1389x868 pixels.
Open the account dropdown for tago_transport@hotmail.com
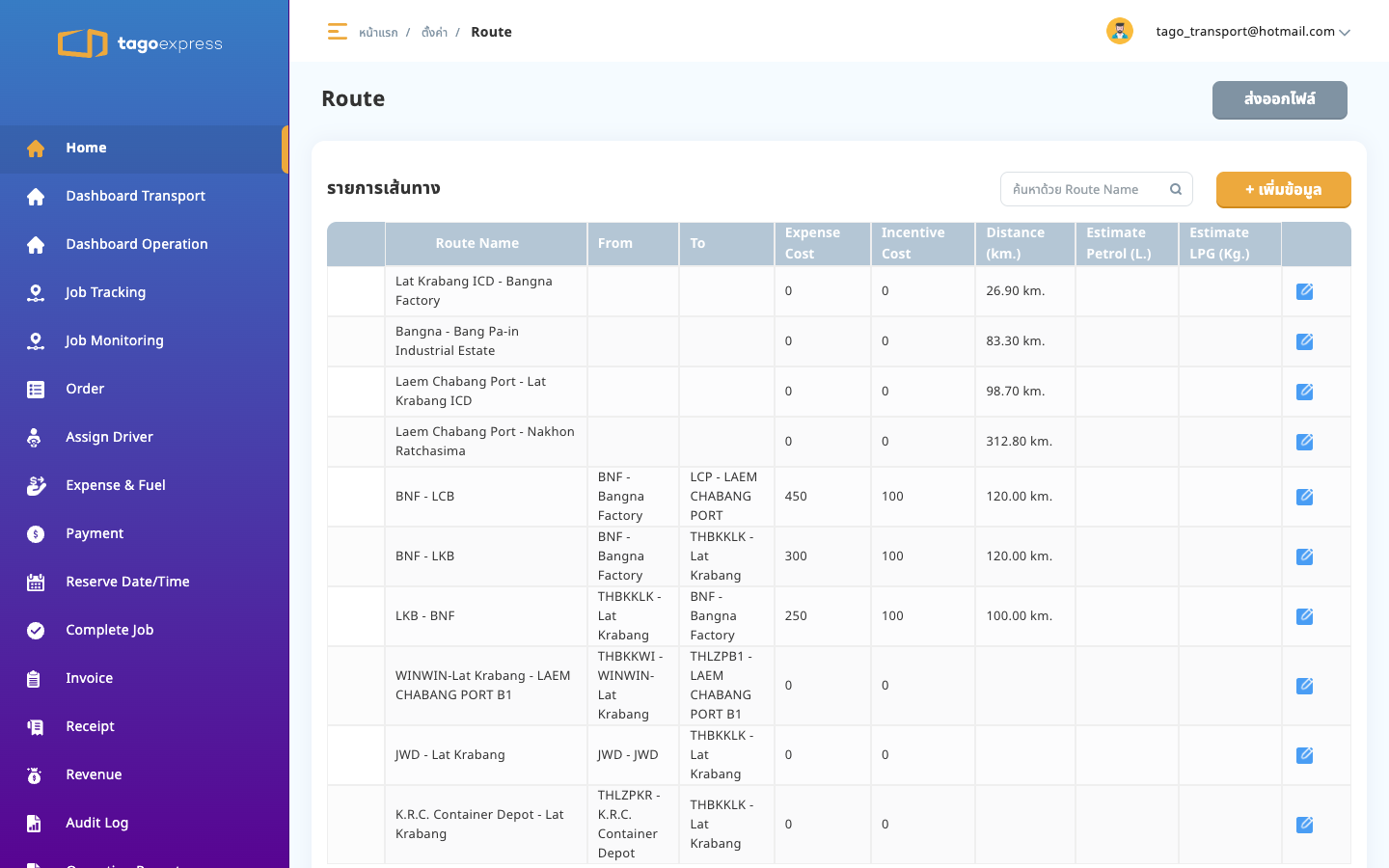pos(1253,32)
